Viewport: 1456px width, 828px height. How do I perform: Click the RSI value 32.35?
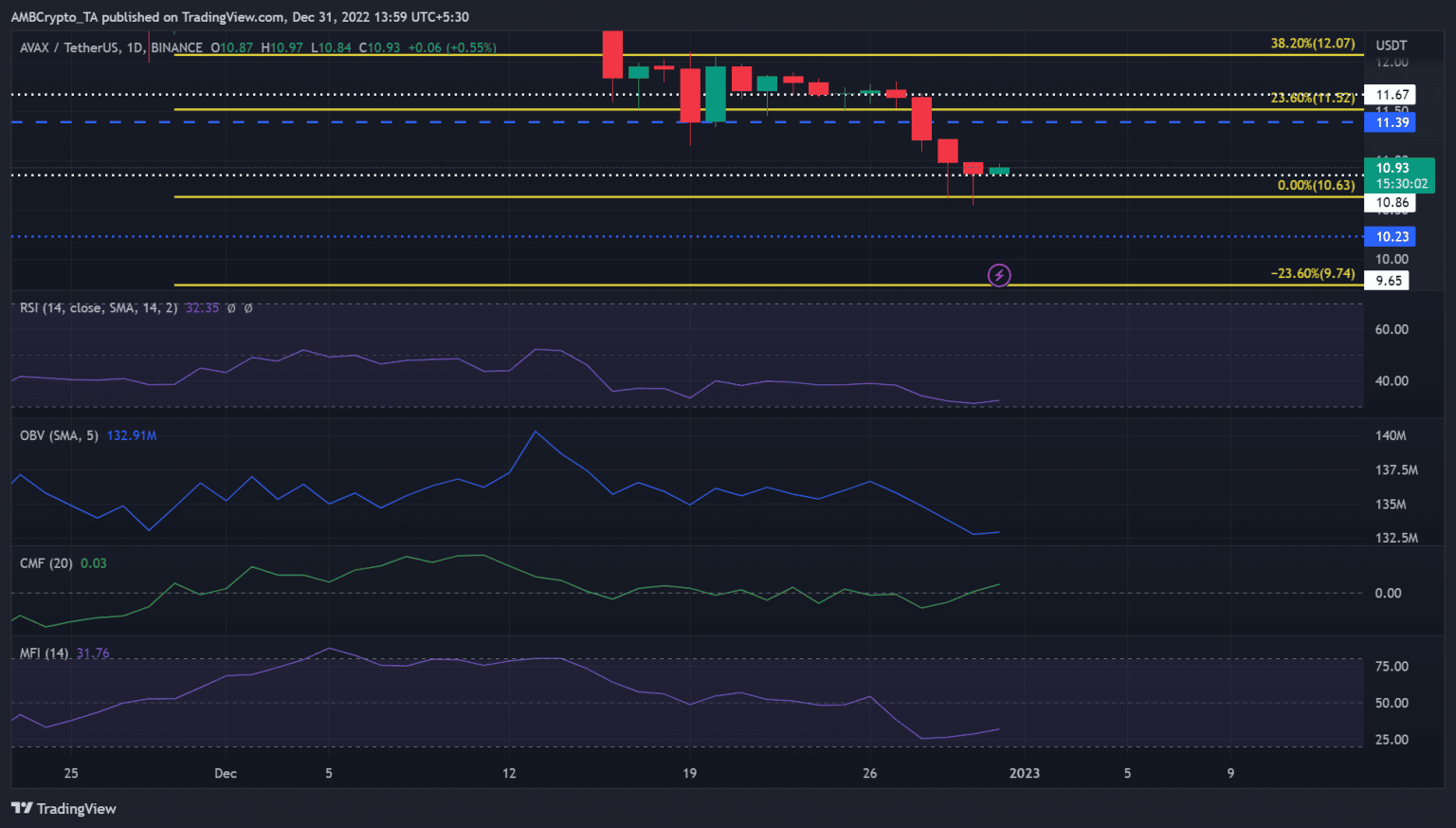pyautogui.click(x=203, y=308)
